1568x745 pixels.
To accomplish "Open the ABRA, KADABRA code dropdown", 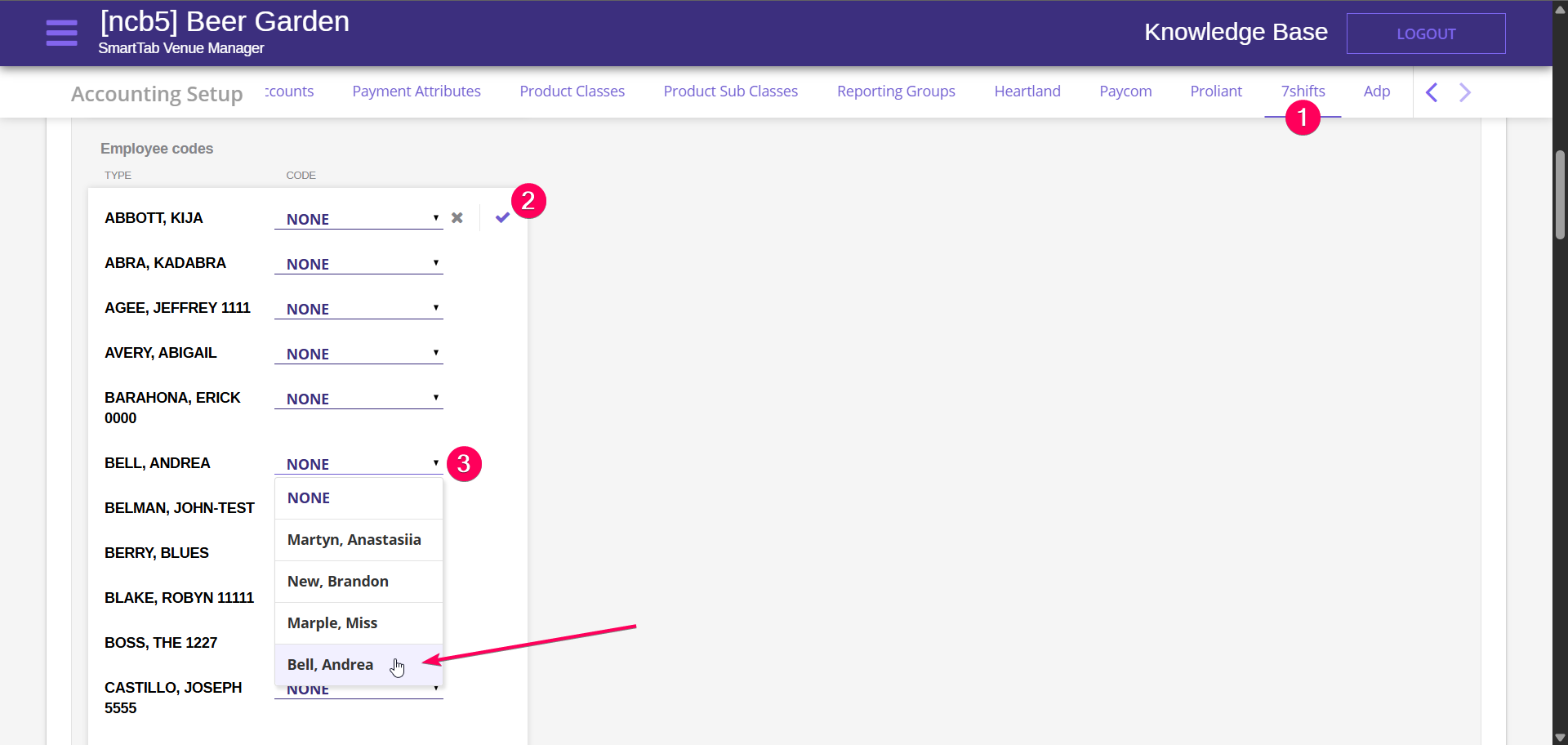I will tap(359, 264).
